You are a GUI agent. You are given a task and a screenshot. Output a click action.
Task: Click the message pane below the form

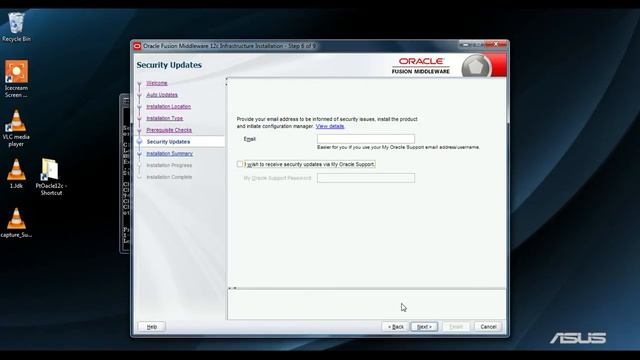click(367, 304)
